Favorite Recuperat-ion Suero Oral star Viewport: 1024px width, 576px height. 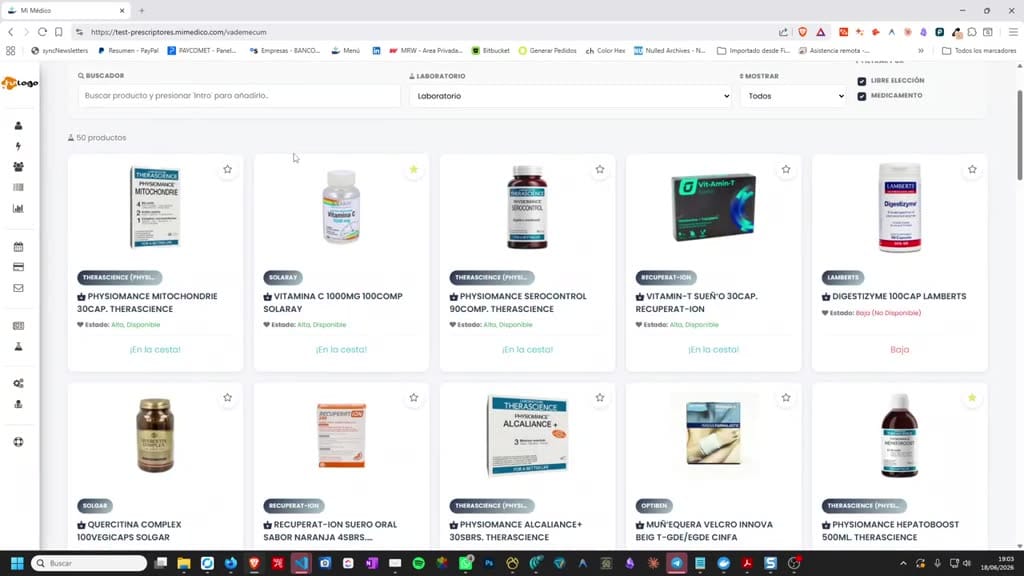pyautogui.click(x=413, y=397)
